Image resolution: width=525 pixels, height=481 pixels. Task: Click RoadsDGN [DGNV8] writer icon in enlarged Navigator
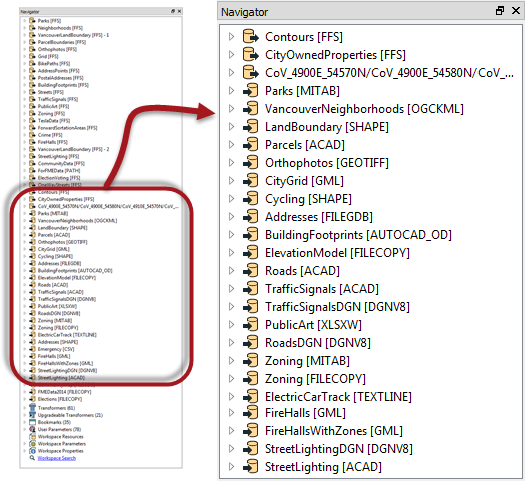(250, 343)
